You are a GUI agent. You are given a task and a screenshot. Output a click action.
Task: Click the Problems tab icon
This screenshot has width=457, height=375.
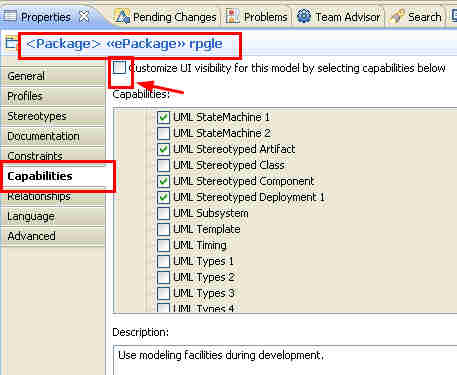tap(232, 16)
